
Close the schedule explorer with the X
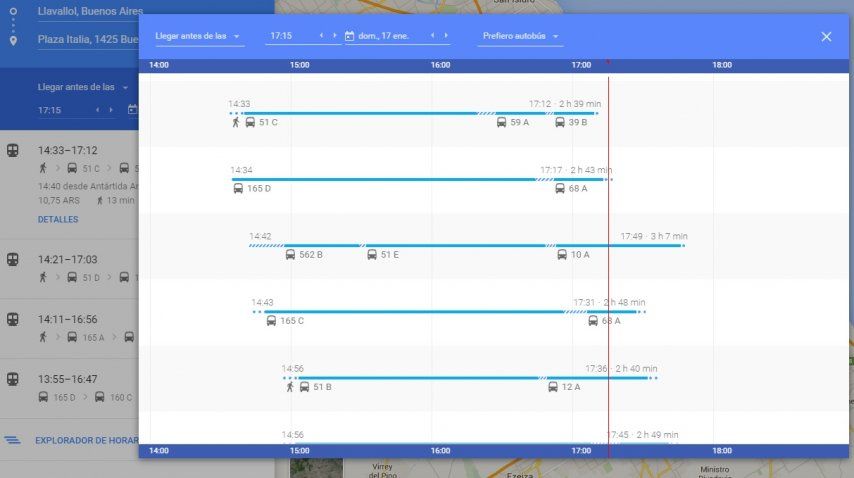coord(826,36)
